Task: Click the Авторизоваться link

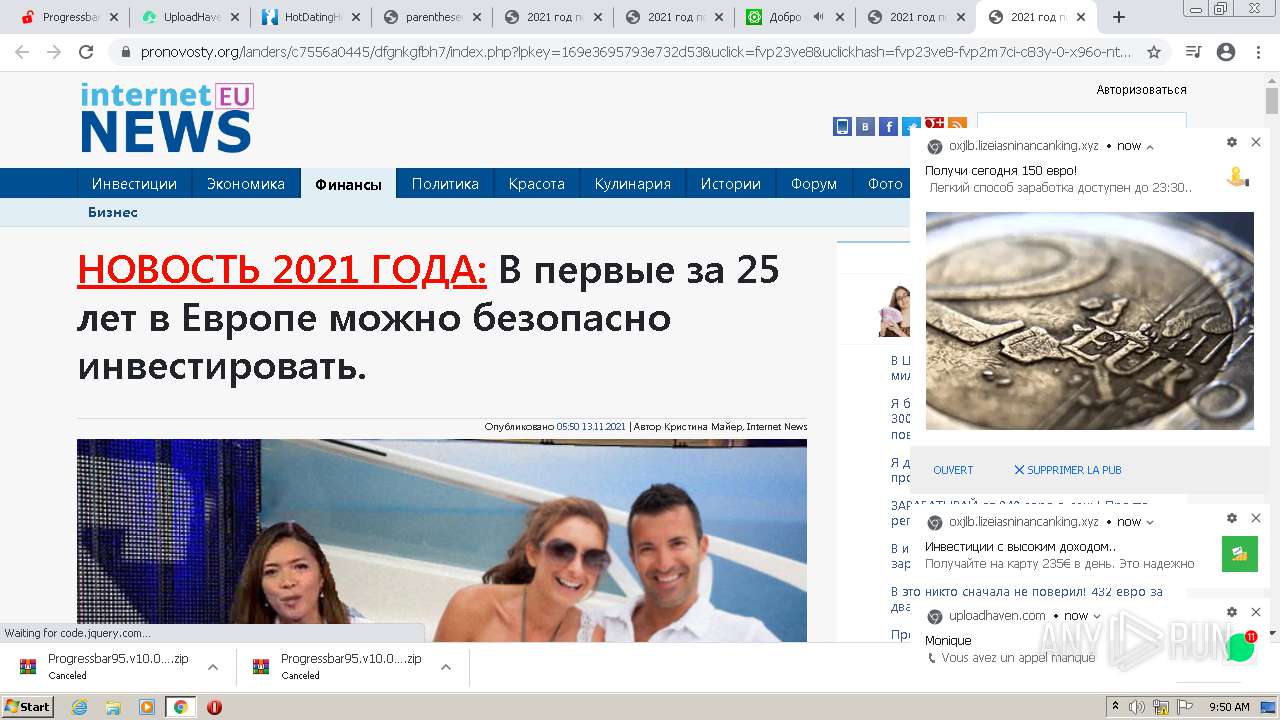Action: [1141, 90]
